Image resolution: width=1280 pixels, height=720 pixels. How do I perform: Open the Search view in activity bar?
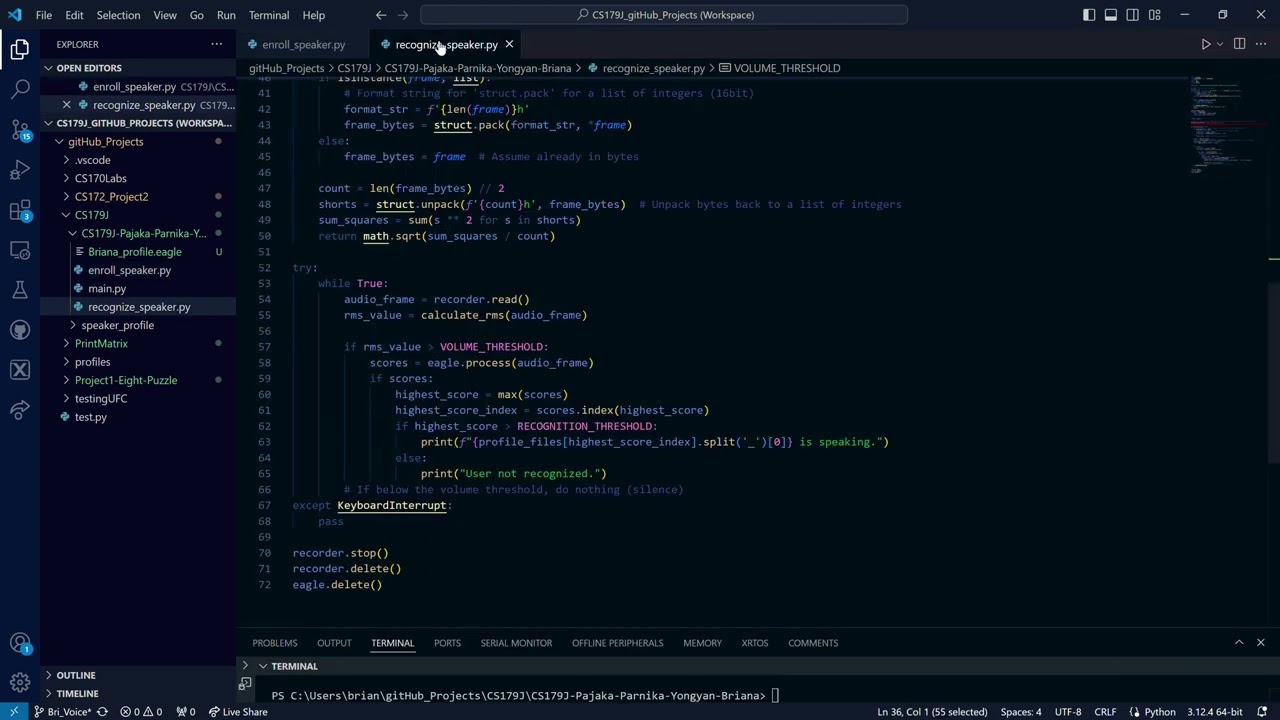(x=20, y=89)
